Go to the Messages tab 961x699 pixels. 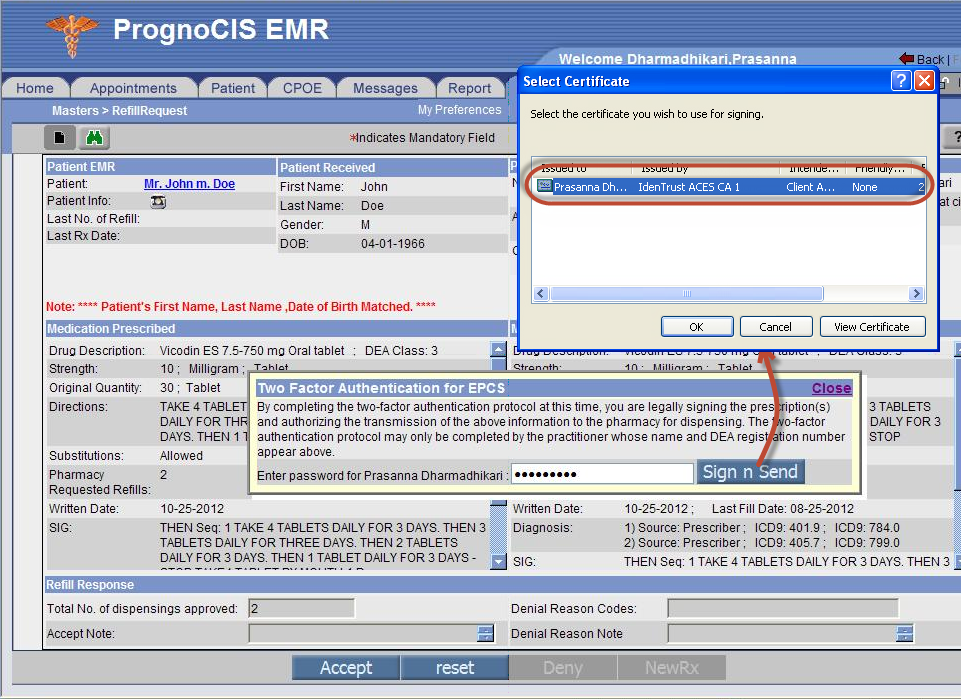386,88
